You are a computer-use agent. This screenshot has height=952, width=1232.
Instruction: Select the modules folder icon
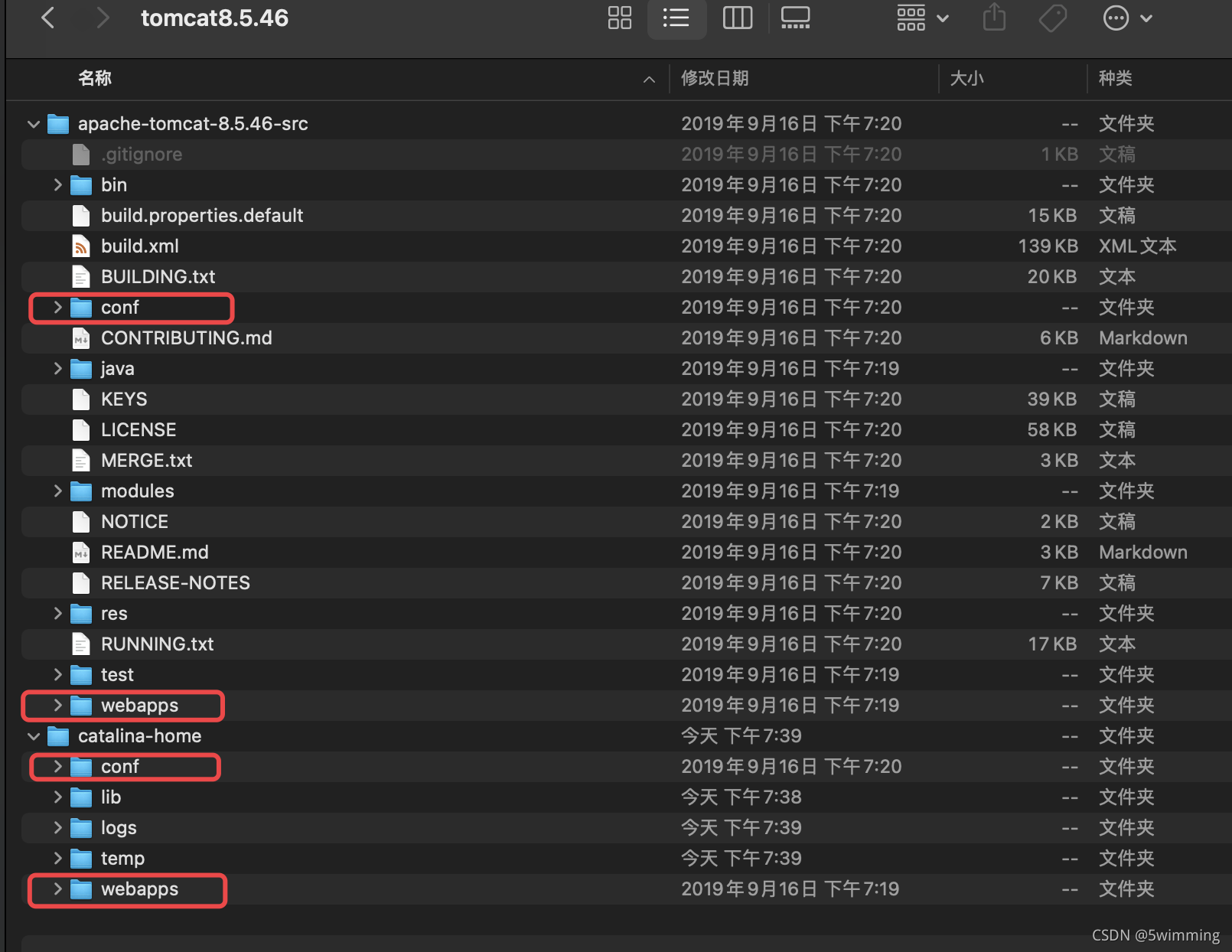pyautogui.click(x=81, y=491)
